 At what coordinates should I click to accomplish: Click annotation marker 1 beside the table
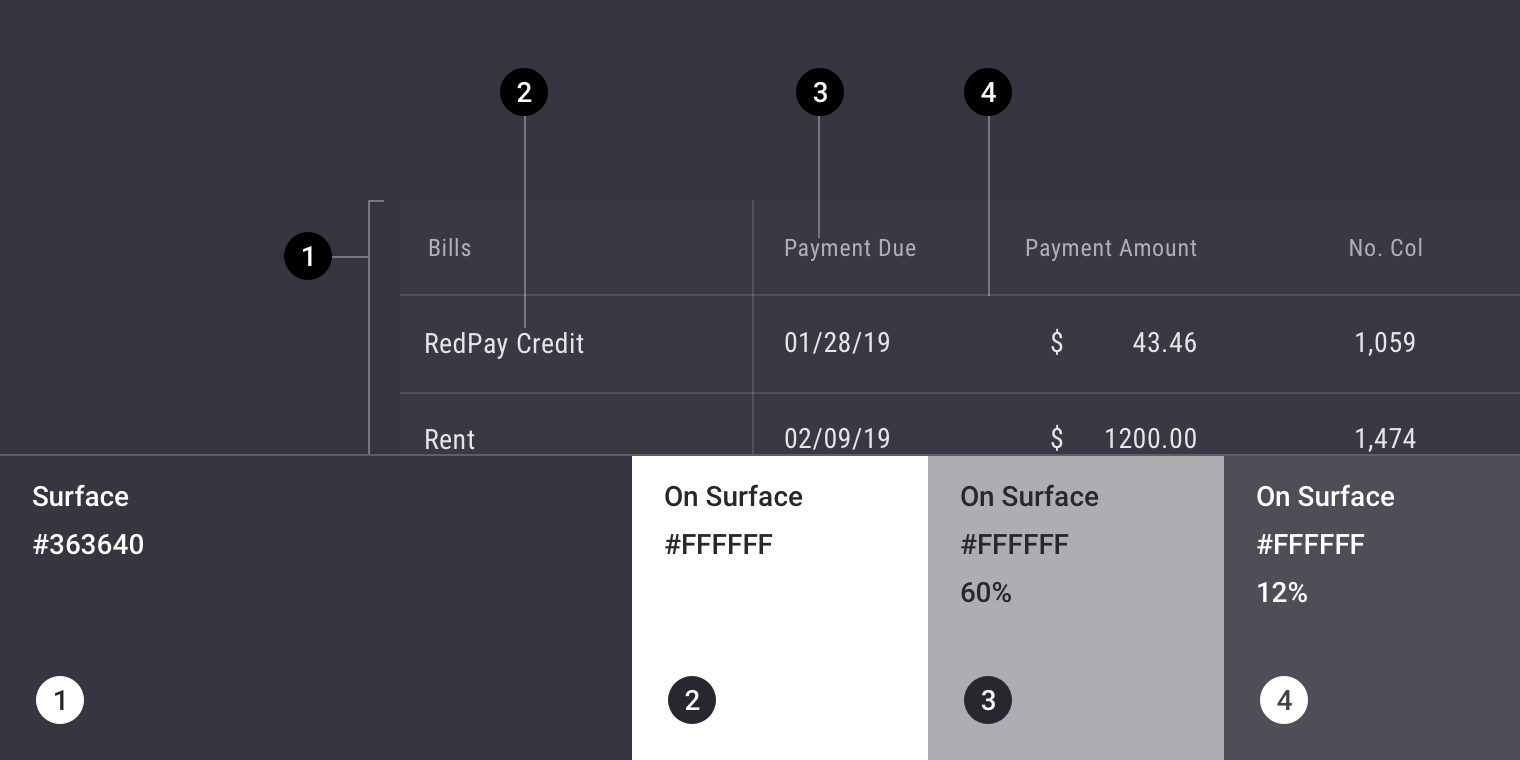coord(308,257)
